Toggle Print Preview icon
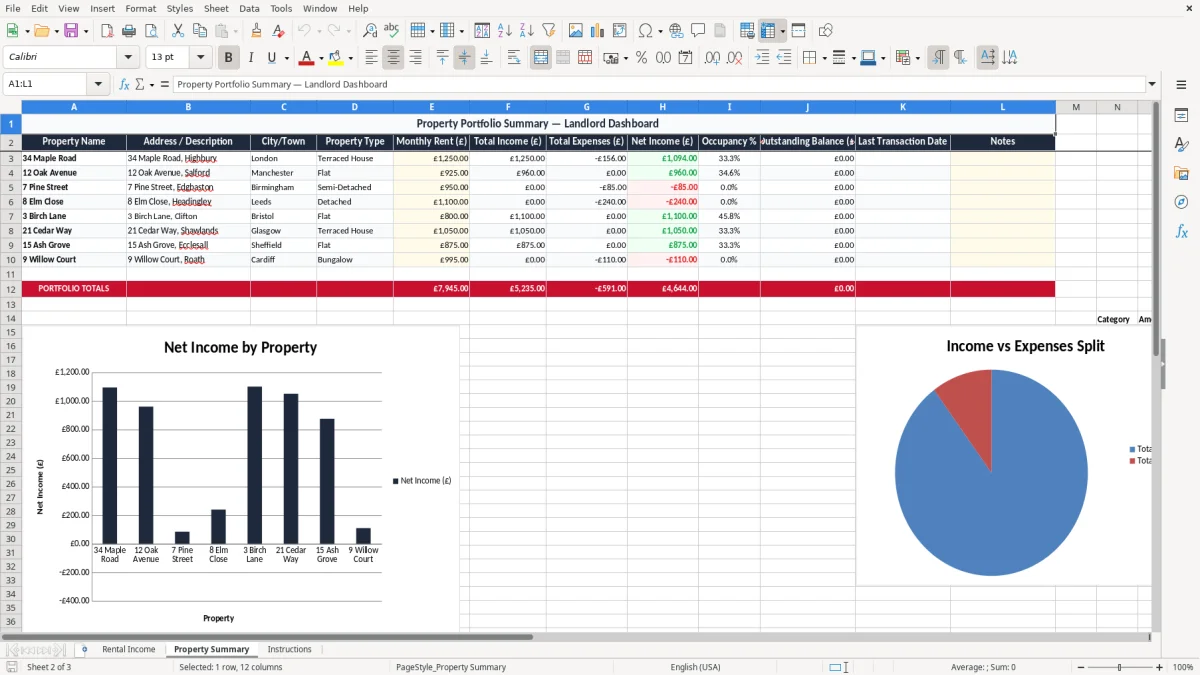The width and height of the screenshot is (1200, 675). point(150,31)
